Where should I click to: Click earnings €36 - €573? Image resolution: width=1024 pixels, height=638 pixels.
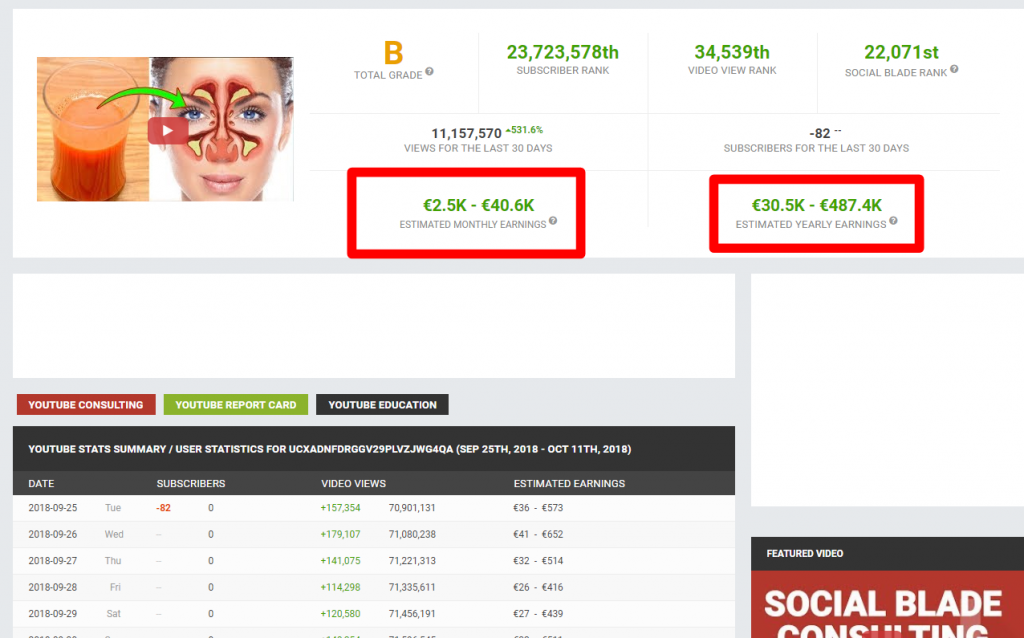pyautogui.click(x=538, y=507)
